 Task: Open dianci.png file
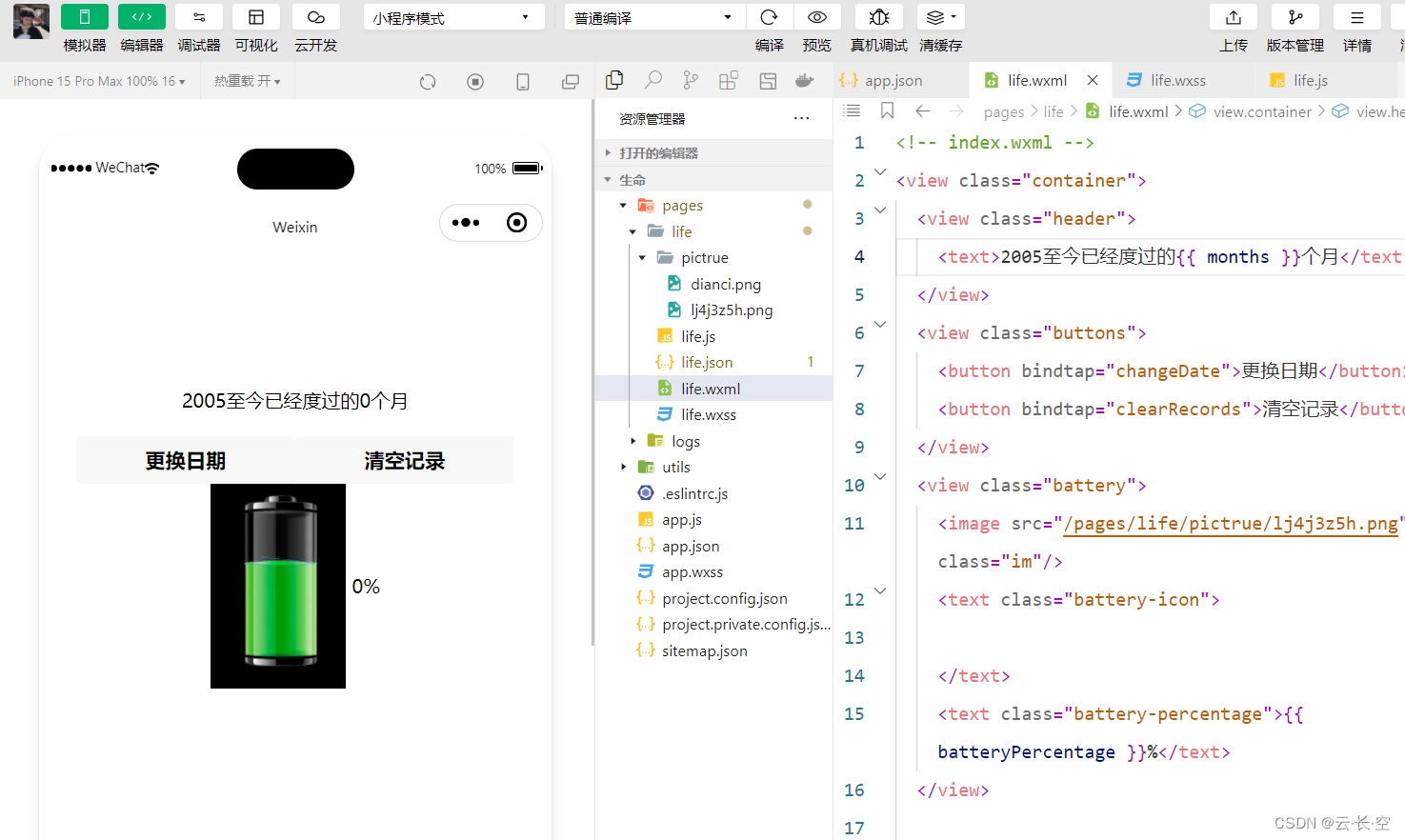[x=714, y=284]
